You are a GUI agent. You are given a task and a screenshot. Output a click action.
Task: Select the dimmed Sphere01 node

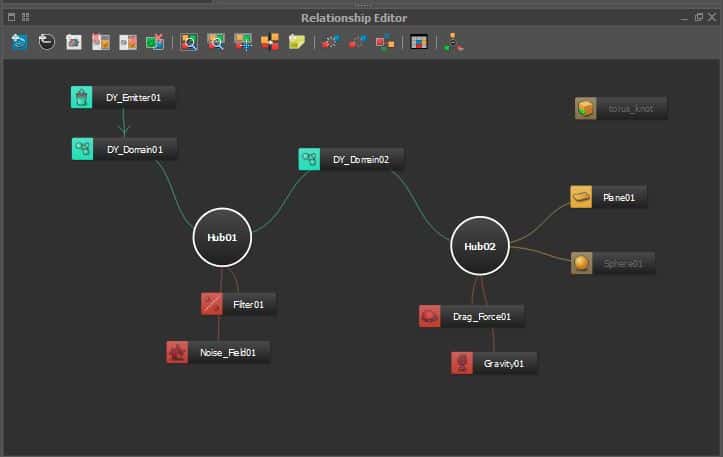coord(613,263)
